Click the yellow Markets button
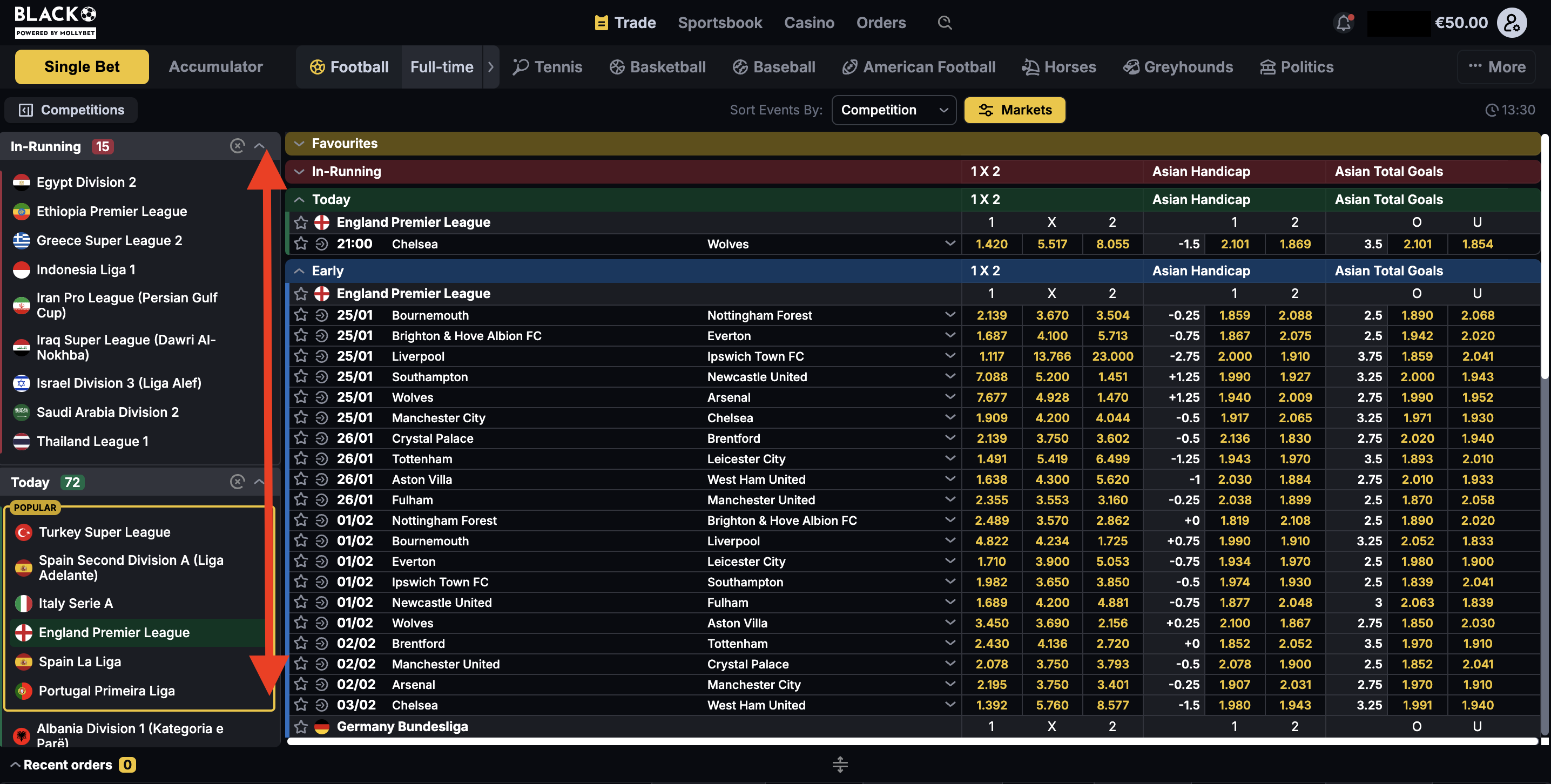Viewport: 1551px width, 784px height. 1015,110
